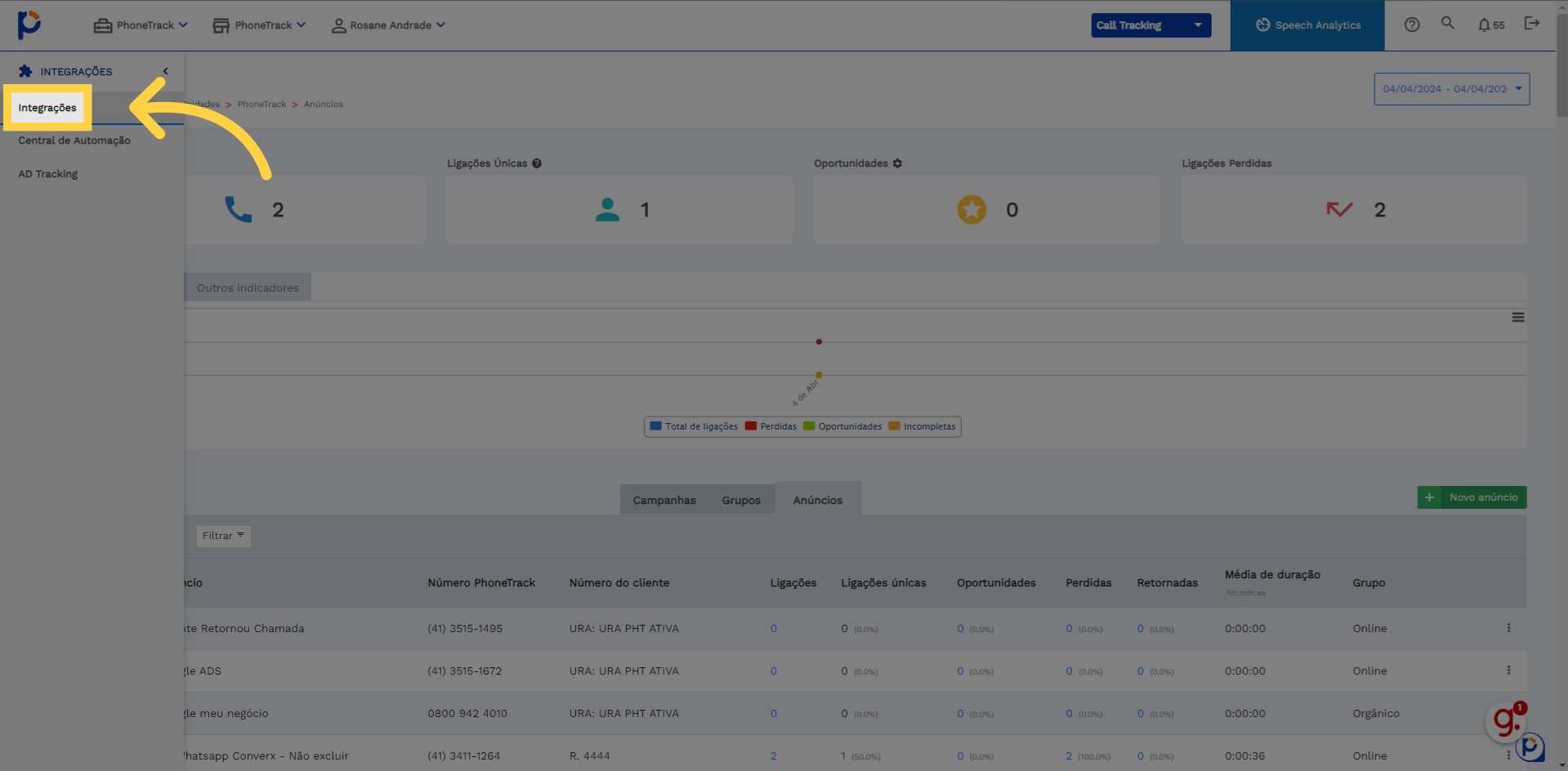Open notifications bell with 55
Screen dimensions: 1568x771
[1490, 25]
